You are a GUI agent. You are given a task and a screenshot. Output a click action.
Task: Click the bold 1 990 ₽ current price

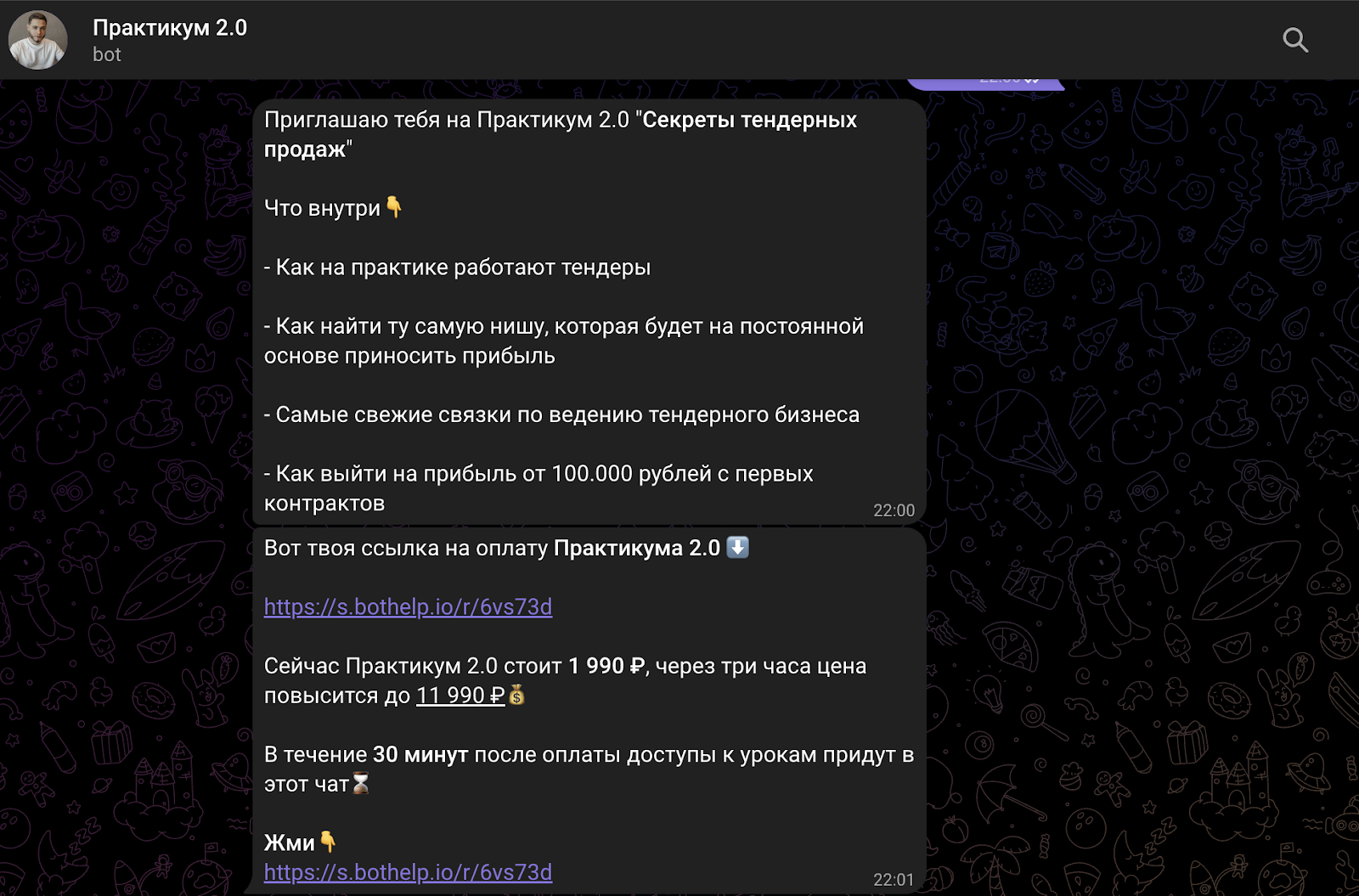[606, 666]
